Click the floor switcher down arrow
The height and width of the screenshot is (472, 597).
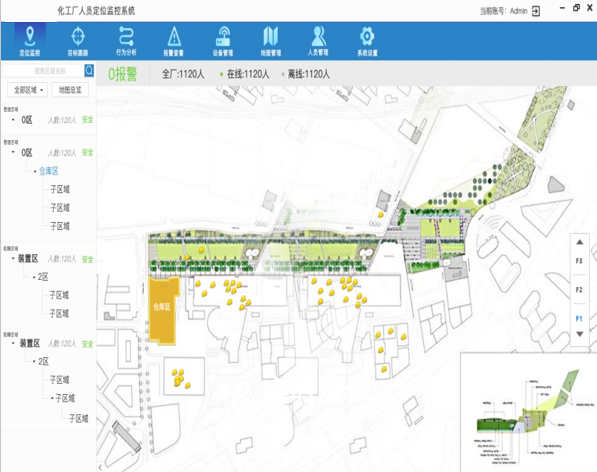click(579, 334)
